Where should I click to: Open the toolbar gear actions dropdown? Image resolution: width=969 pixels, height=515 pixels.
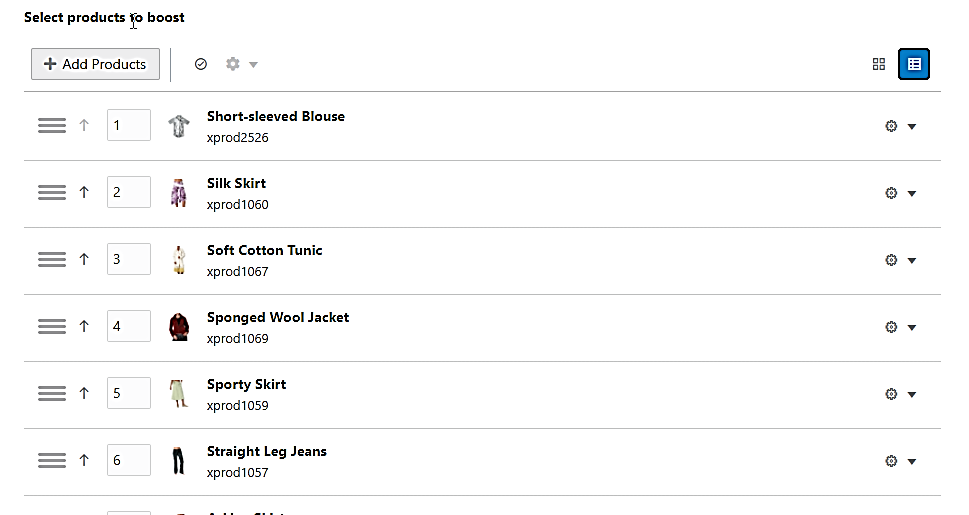241,64
